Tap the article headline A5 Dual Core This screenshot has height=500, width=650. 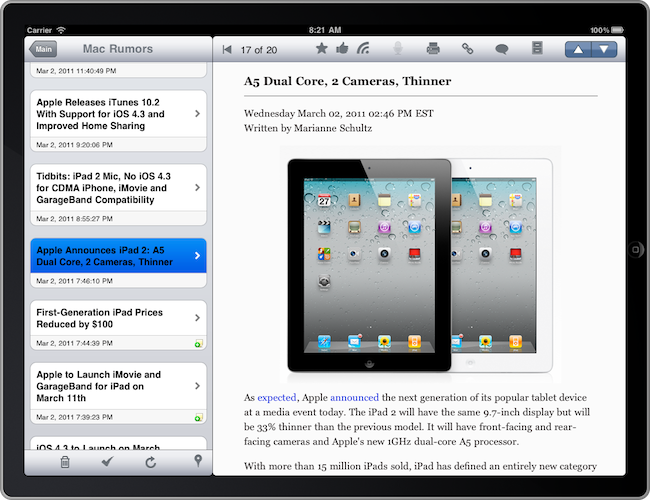click(x=347, y=81)
